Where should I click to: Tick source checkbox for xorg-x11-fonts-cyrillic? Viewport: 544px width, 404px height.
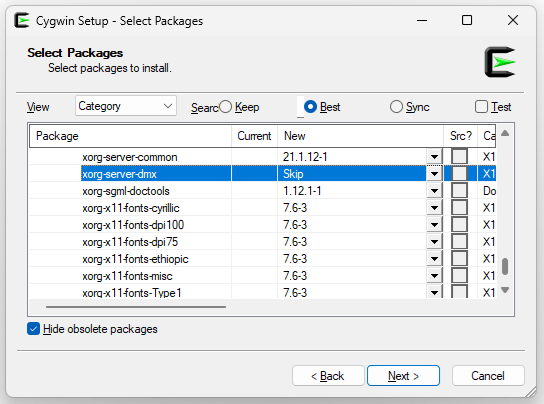coord(459,208)
